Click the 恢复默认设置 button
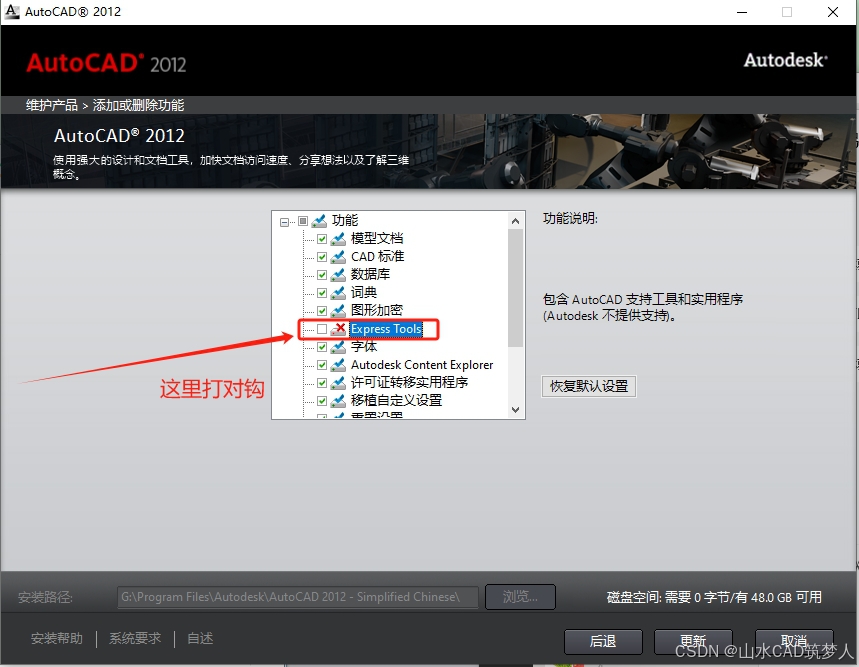Screen dimensions: 859x667 (588, 386)
